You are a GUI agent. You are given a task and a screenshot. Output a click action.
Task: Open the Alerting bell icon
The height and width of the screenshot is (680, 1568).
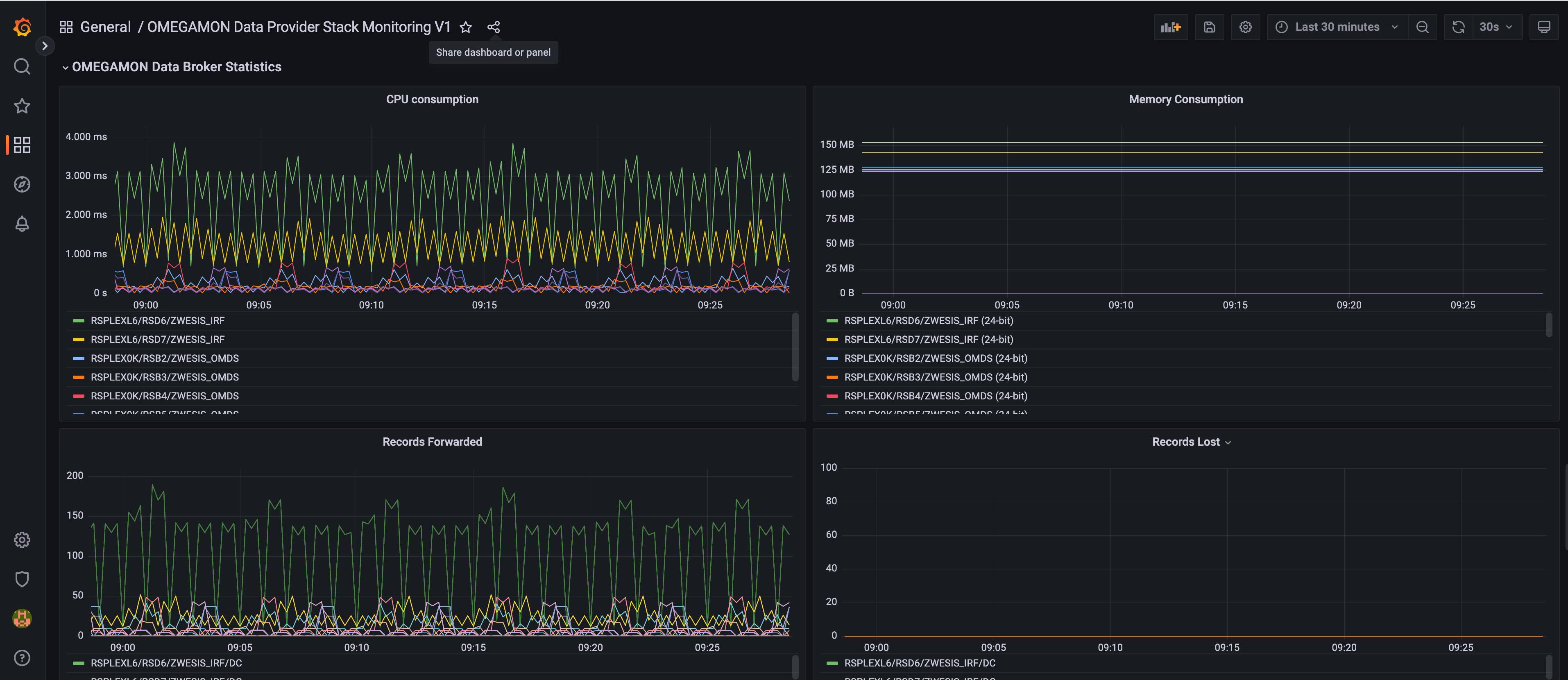point(22,224)
